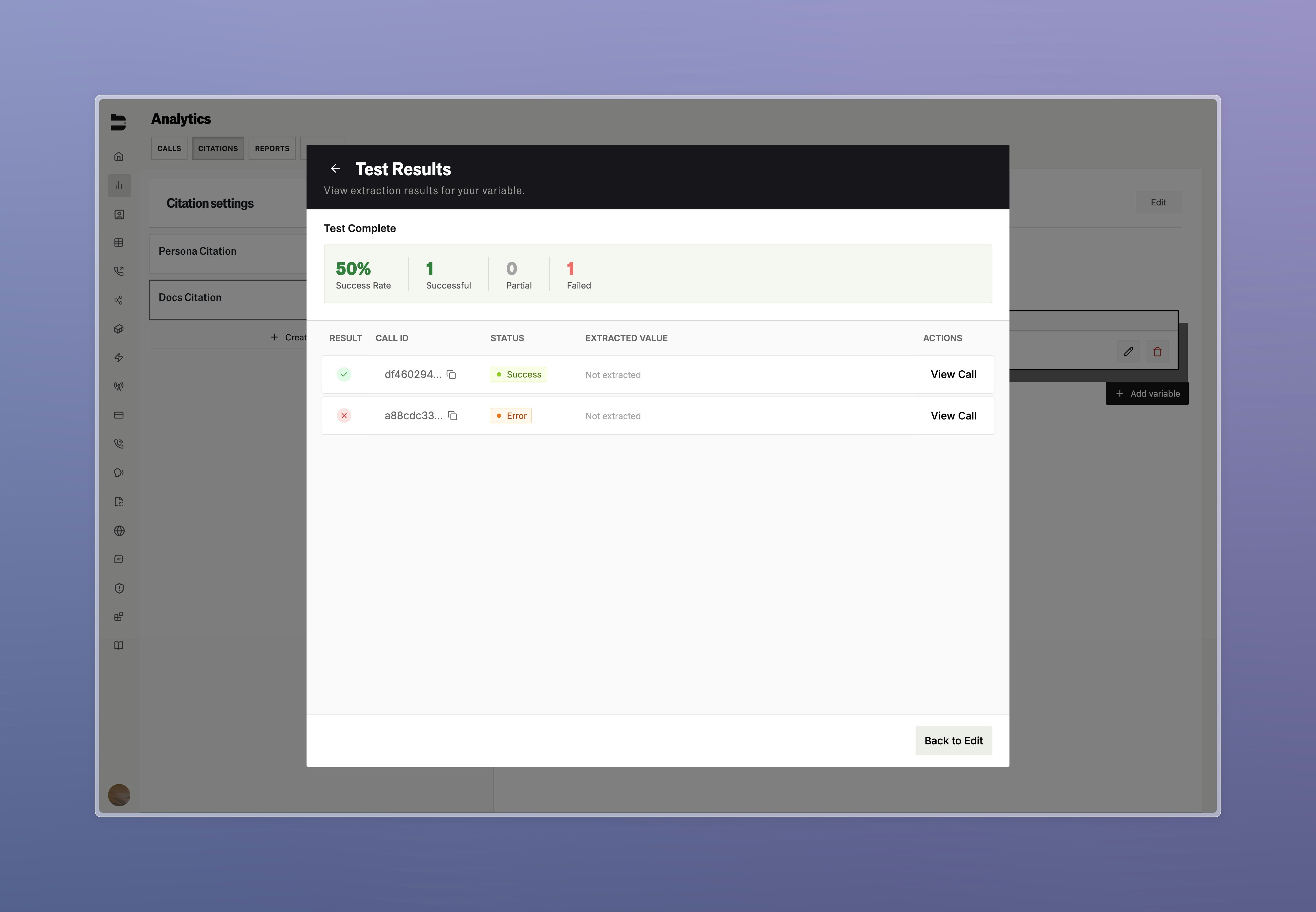This screenshot has height=912, width=1316.
Task: Copy the a88cdc33 call ID
Action: coord(453,415)
